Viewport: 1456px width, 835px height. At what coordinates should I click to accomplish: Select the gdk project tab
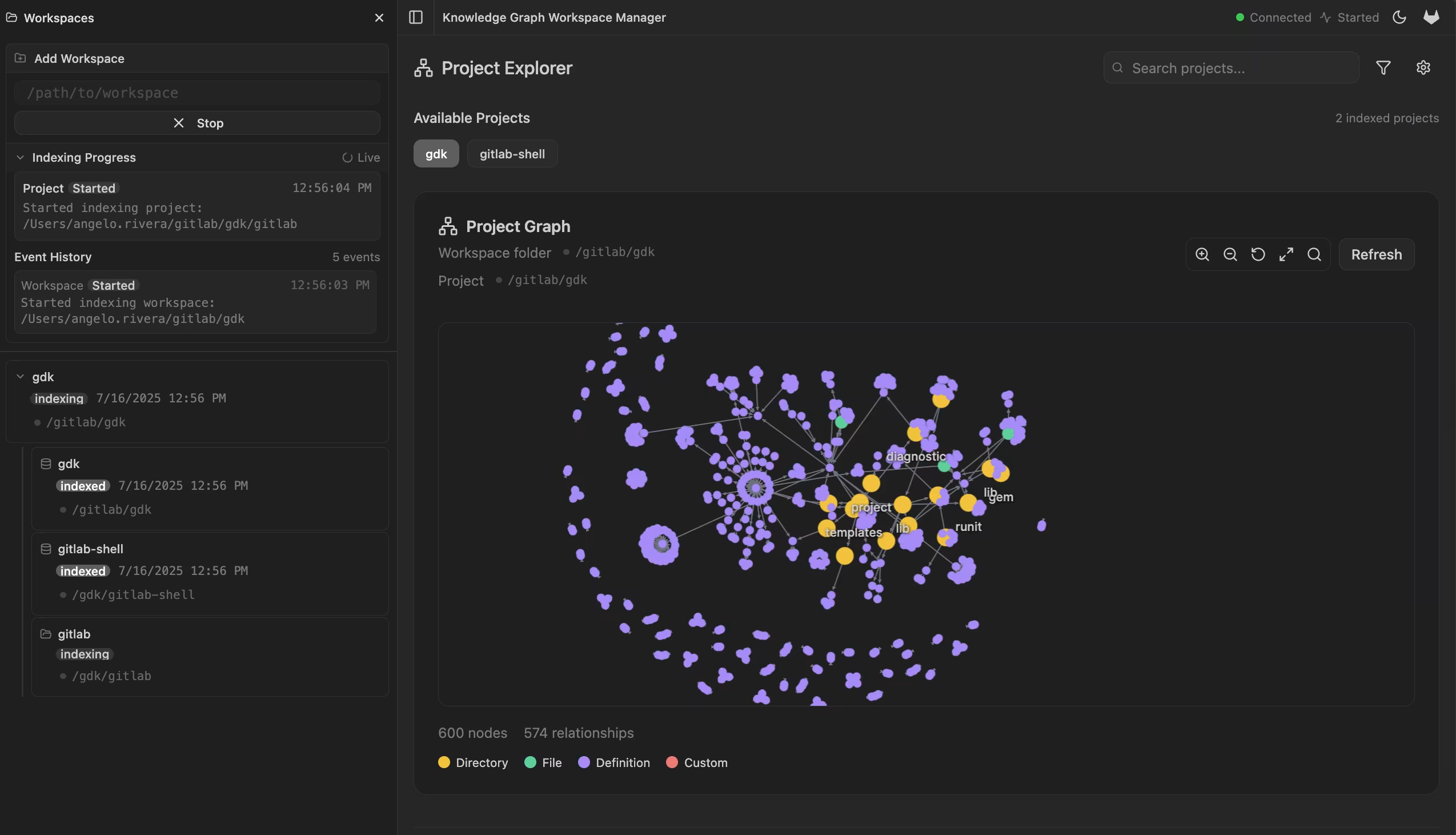pyautogui.click(x=435, y=153)
